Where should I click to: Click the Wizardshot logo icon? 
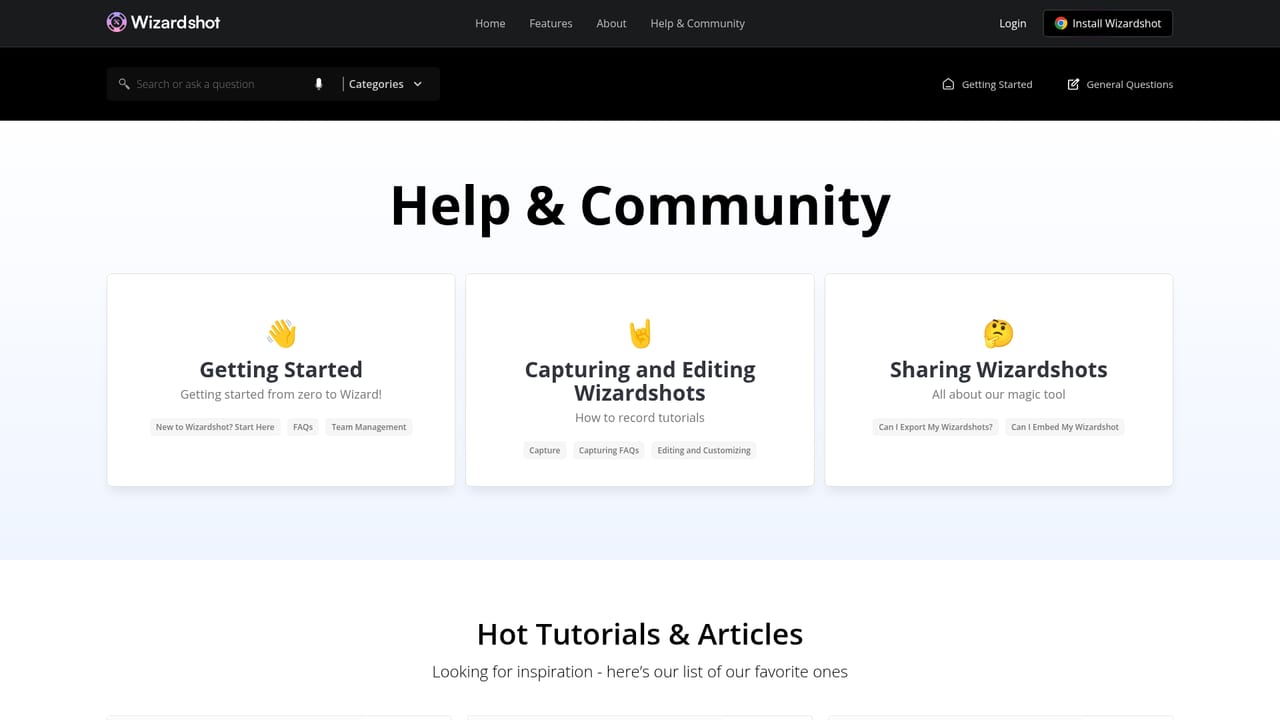point(117,22)
